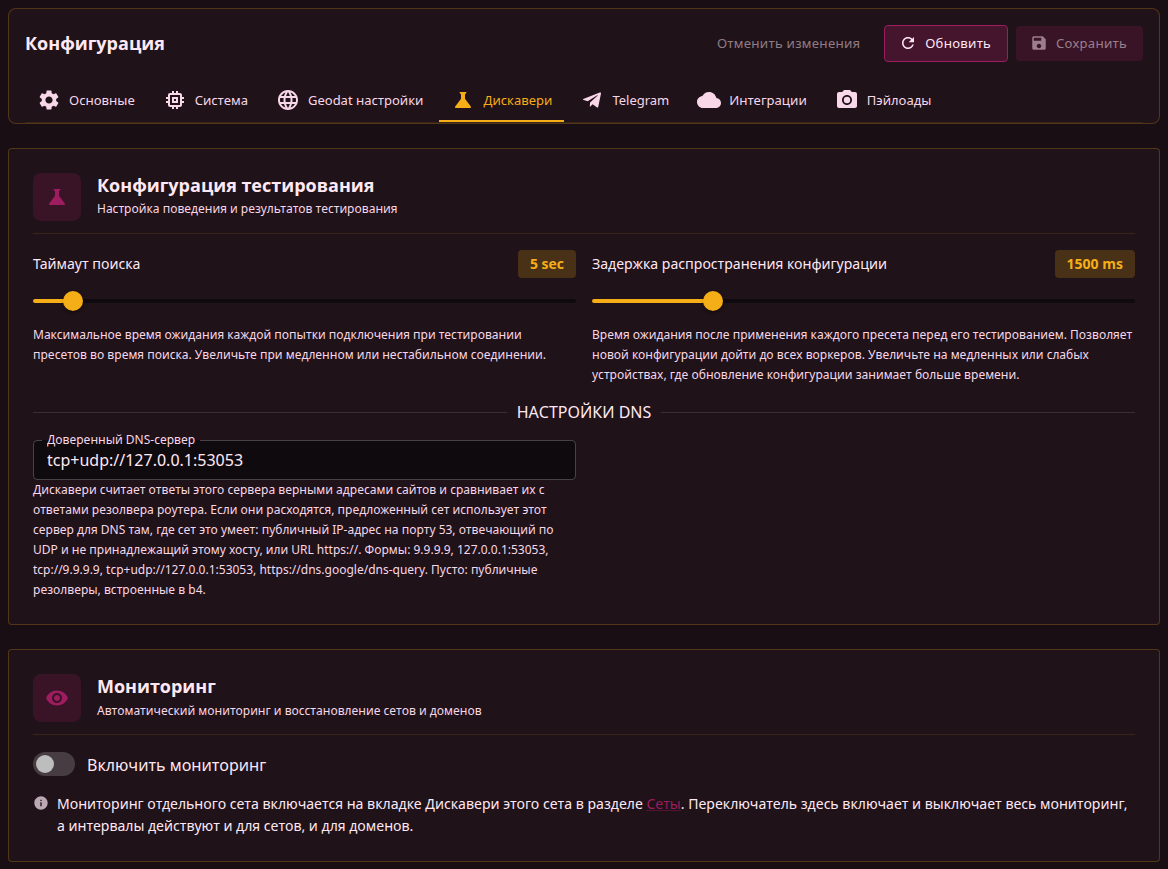Select the Дискавери tab label
Image resolution: width=1168 pixels, height=869 pixels.
point(518,101)
